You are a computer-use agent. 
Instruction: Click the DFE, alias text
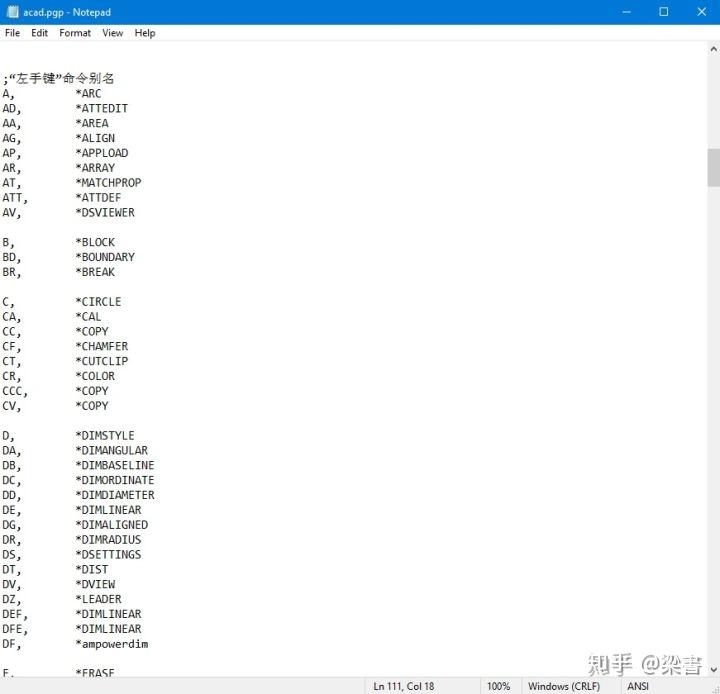(15, 629)
